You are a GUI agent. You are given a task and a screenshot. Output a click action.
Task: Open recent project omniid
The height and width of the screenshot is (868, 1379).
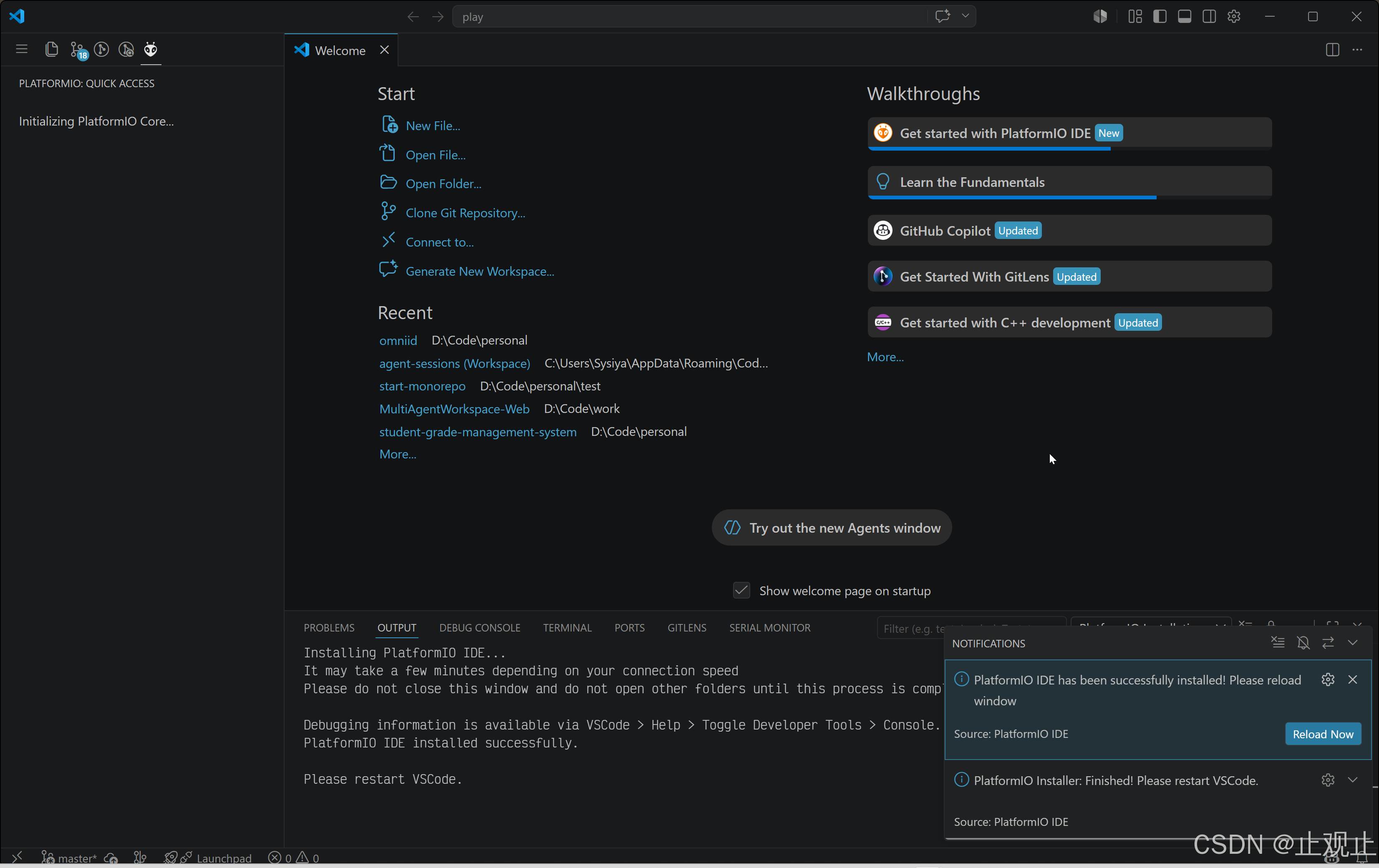pyautogui.click(x=398, y=340)
